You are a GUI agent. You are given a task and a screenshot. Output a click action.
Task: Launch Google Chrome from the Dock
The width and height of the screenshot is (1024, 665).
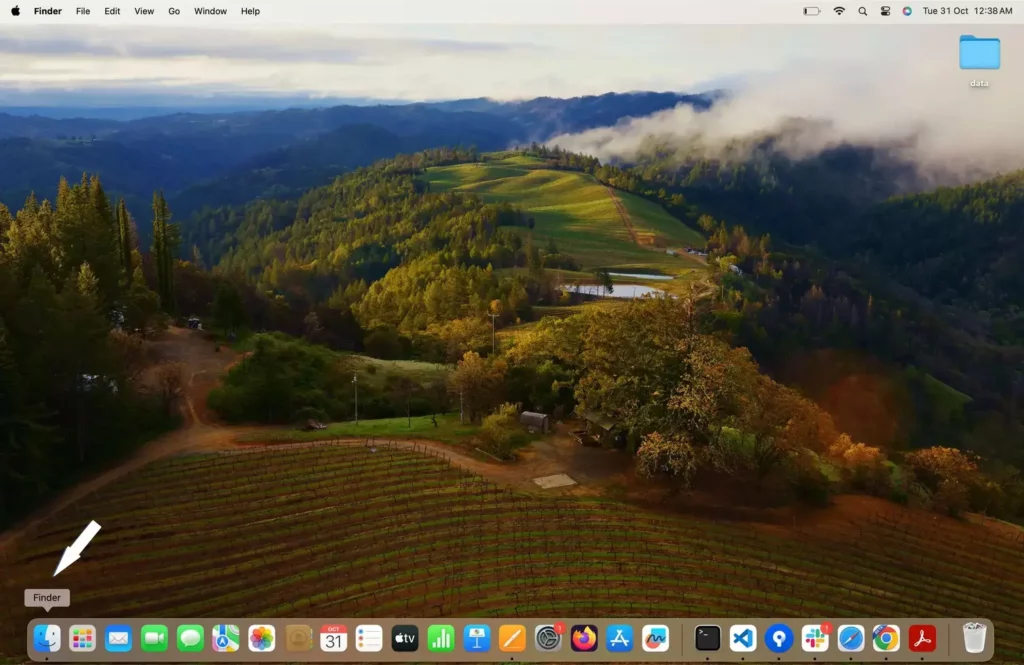pos(886,638)
